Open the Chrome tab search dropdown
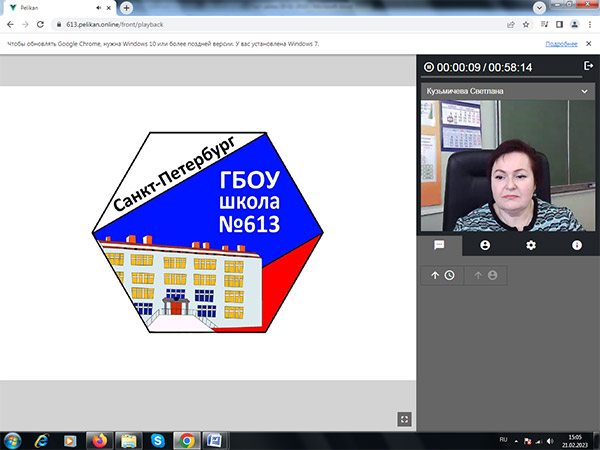Screen dimensions: 600x450 539,8
